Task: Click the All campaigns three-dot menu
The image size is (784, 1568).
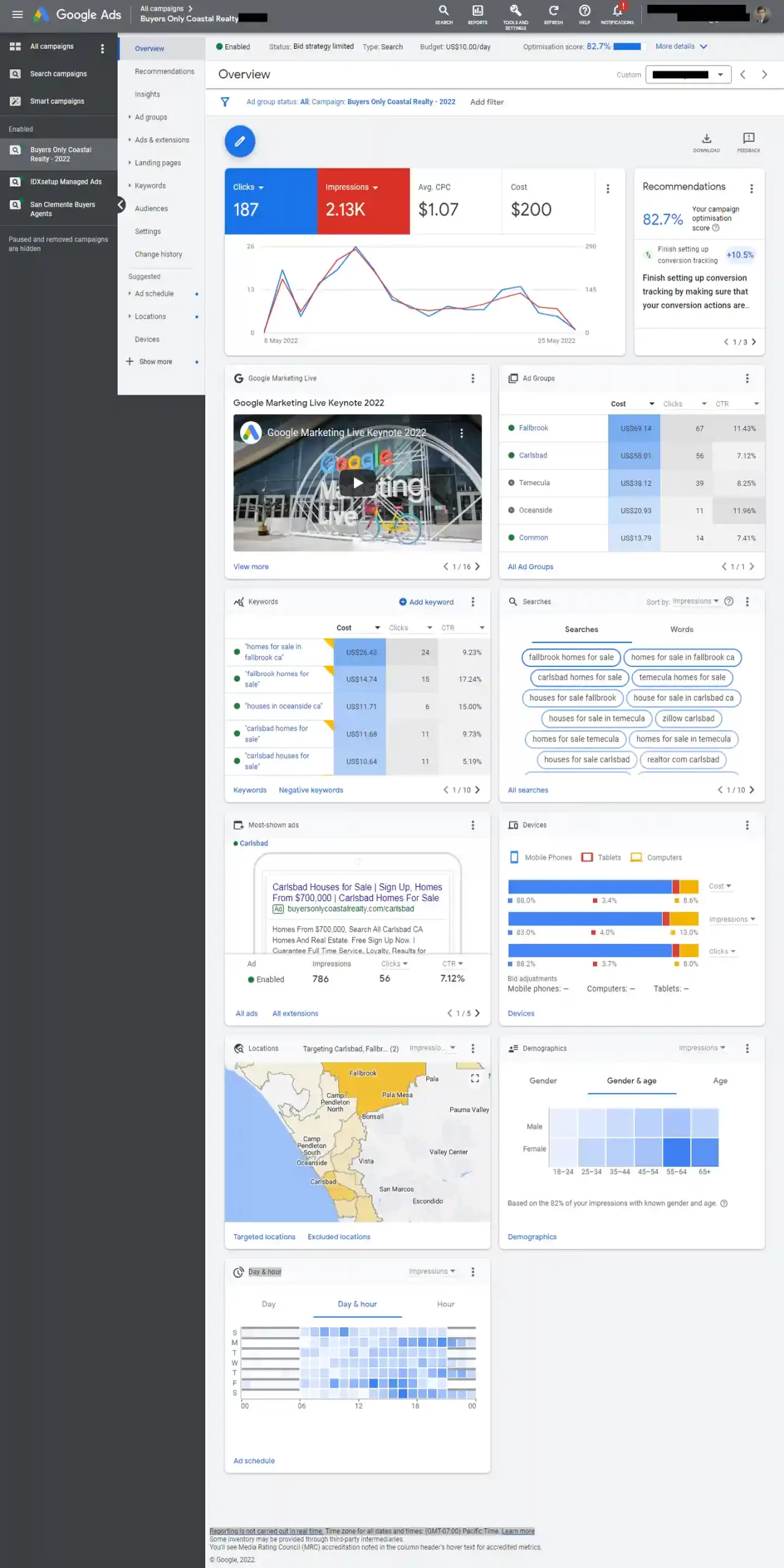Action: pos(102,48)
